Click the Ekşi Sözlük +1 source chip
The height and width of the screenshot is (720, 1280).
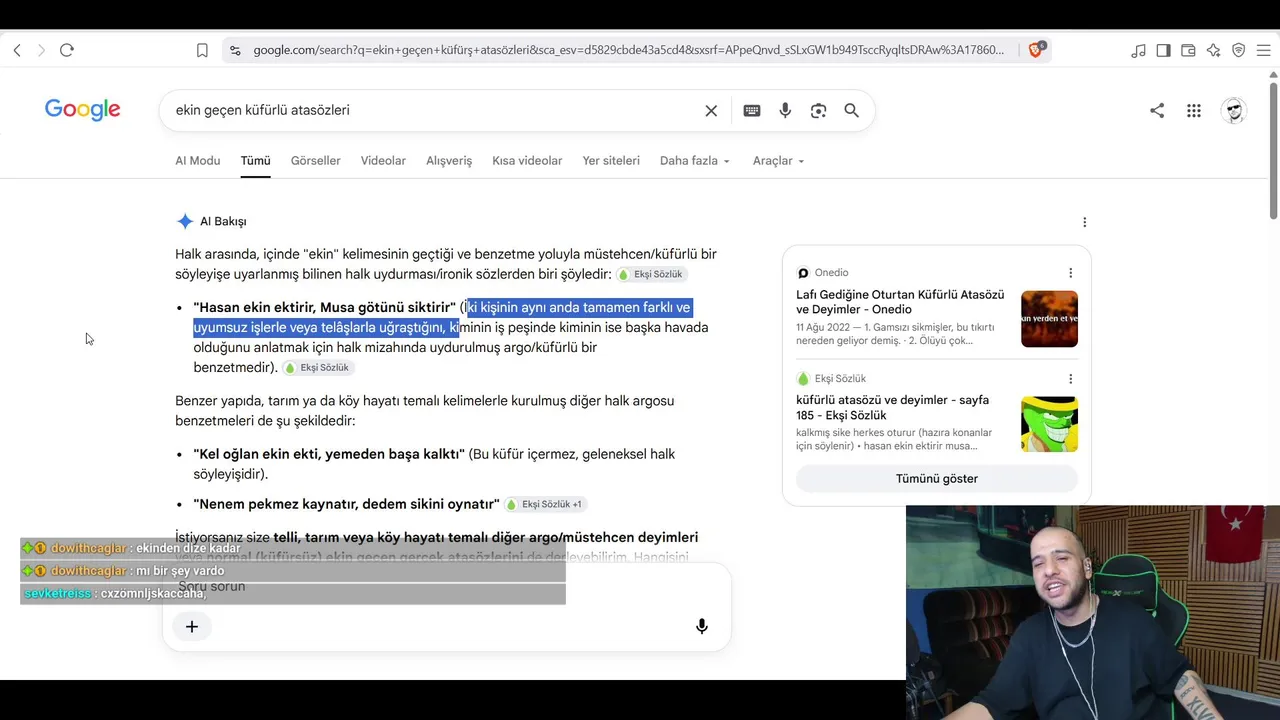click(546, 505)
